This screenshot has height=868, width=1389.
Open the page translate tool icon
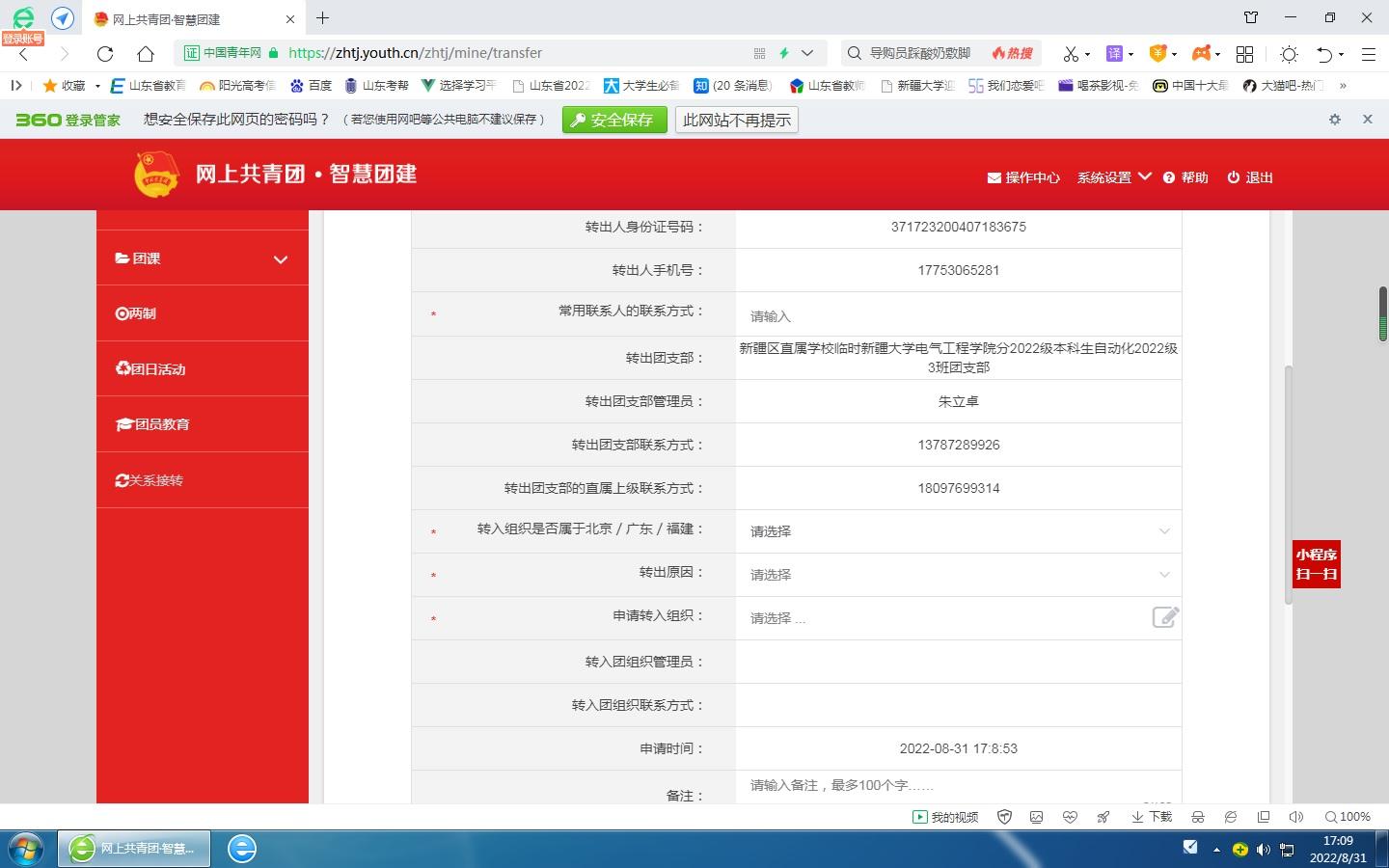(x=1114, y=53)
